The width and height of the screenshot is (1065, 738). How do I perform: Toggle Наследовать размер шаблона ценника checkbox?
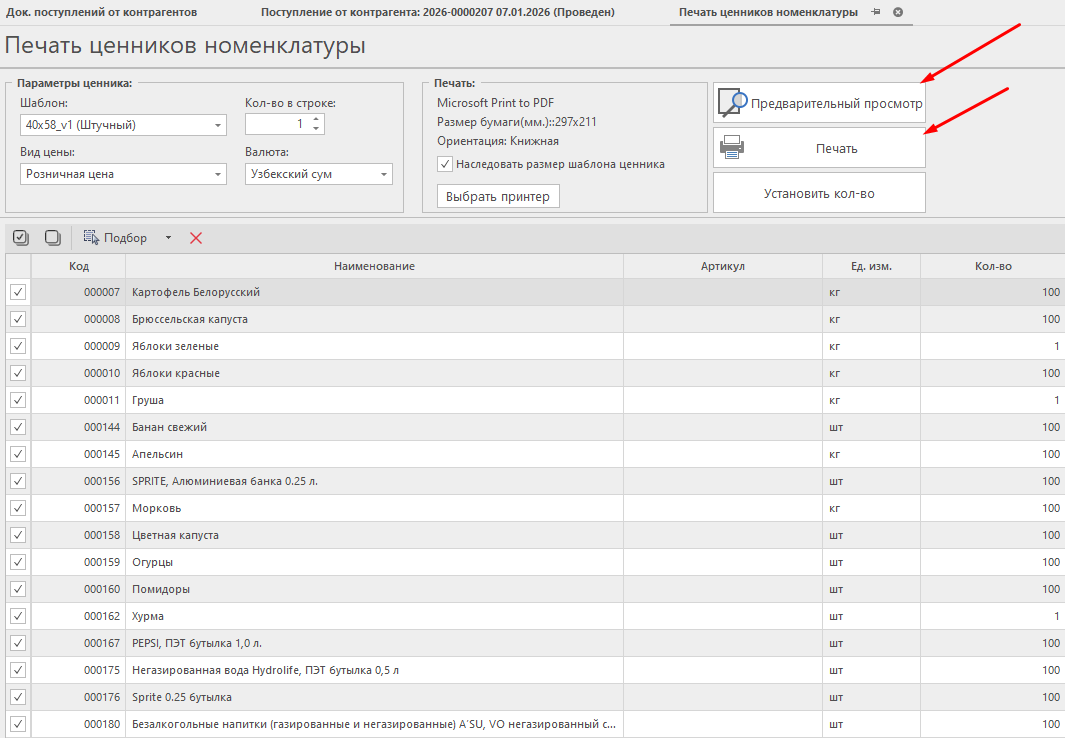(x=445, y=164)
